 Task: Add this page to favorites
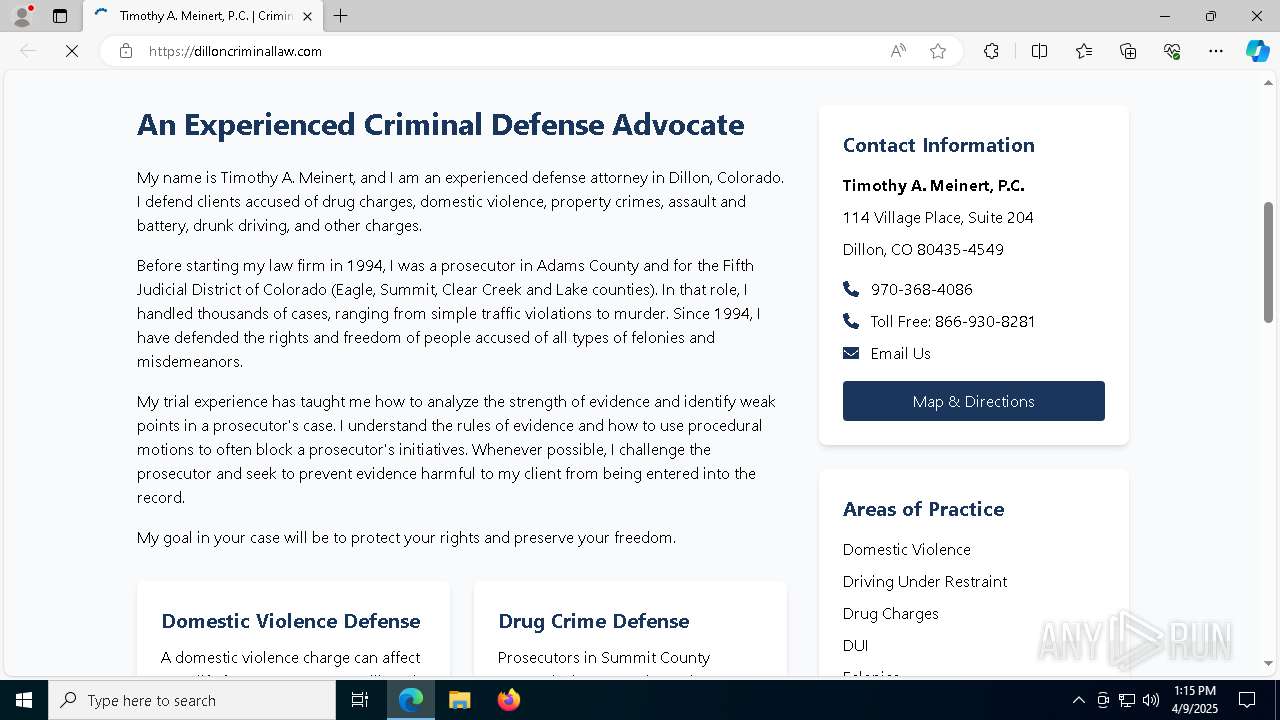click(x=938, y=51)
